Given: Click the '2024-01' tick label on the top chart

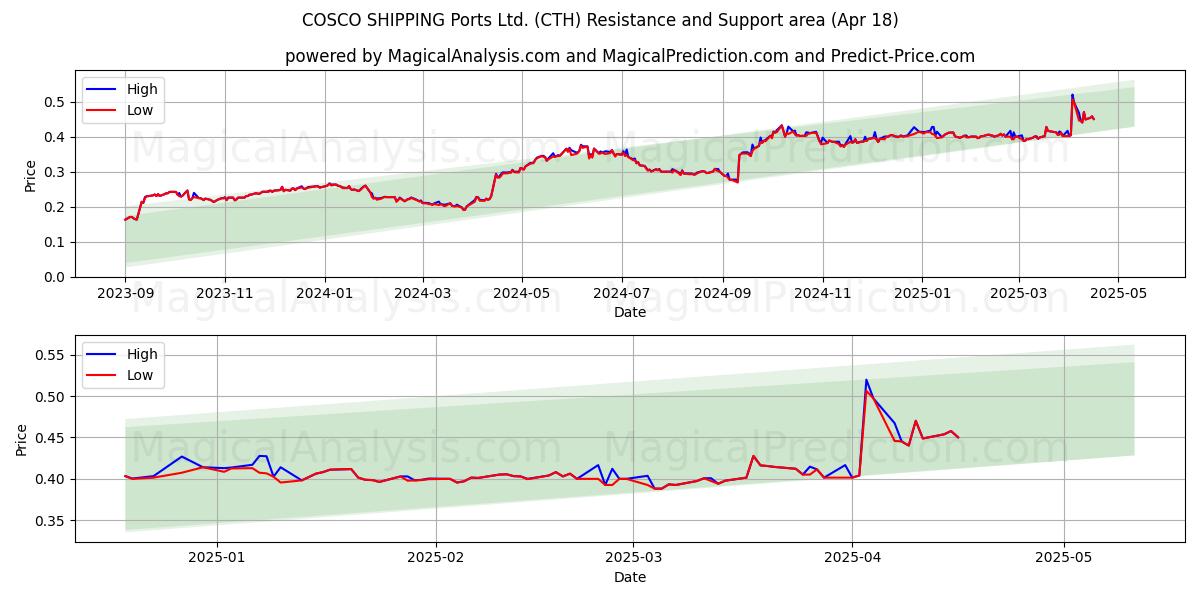Looking at the screenshot, I should click(325, 294).
